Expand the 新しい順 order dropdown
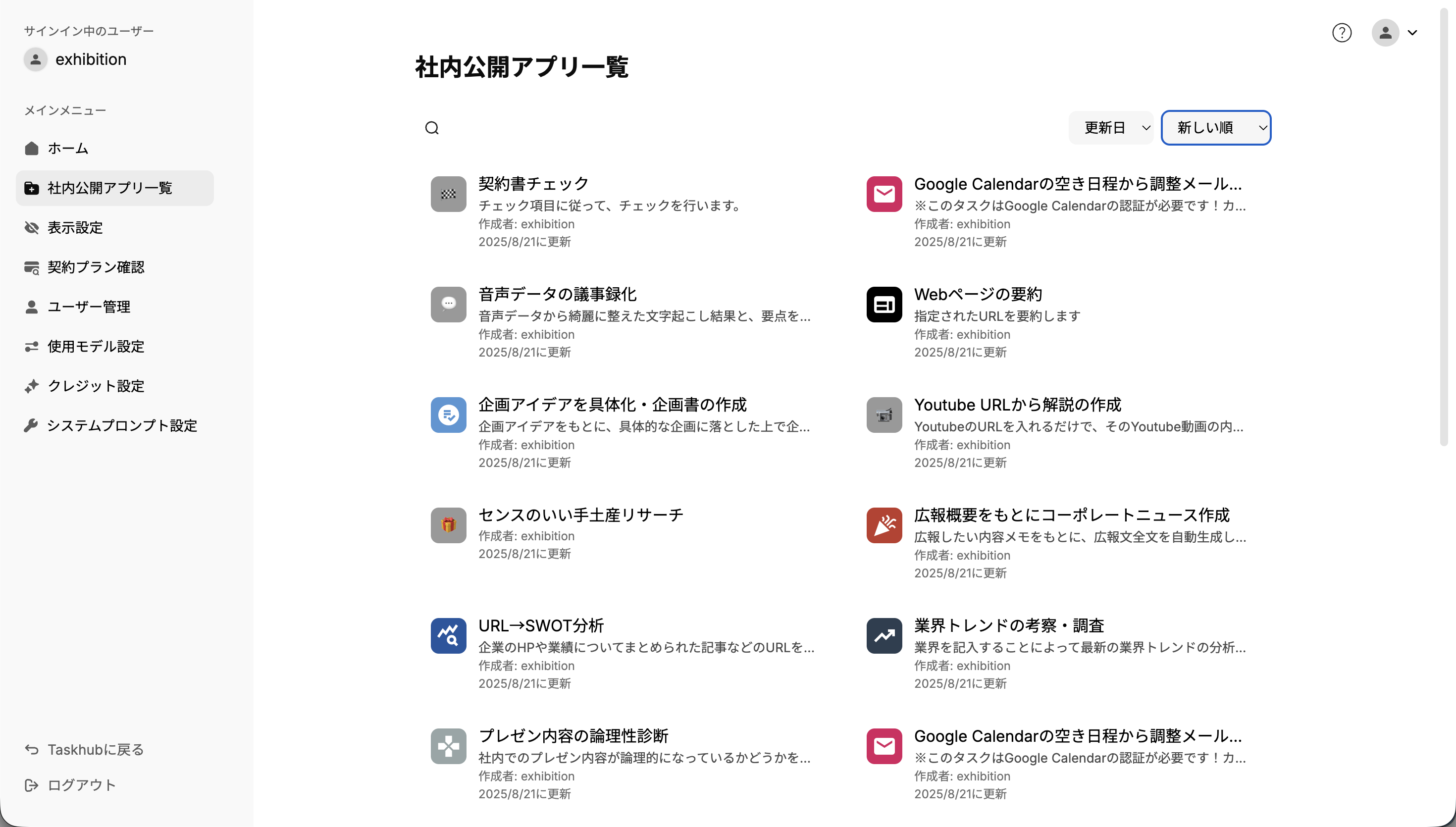The width and height of the screenshot is (1456, 827). [1216, 128]
